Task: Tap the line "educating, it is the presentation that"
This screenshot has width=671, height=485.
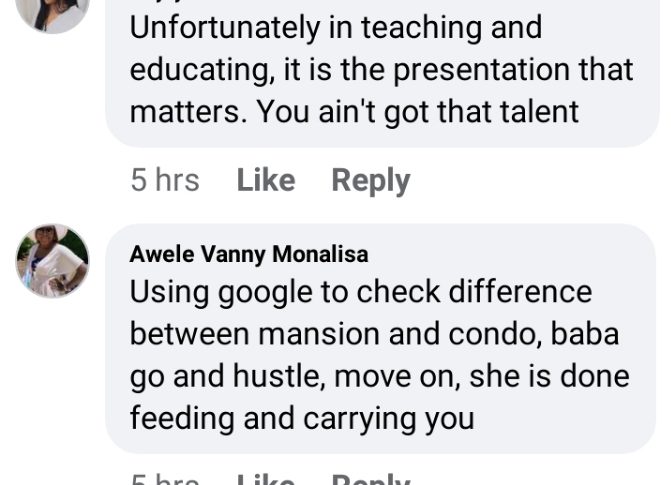Action: click(x=381, y=69)
